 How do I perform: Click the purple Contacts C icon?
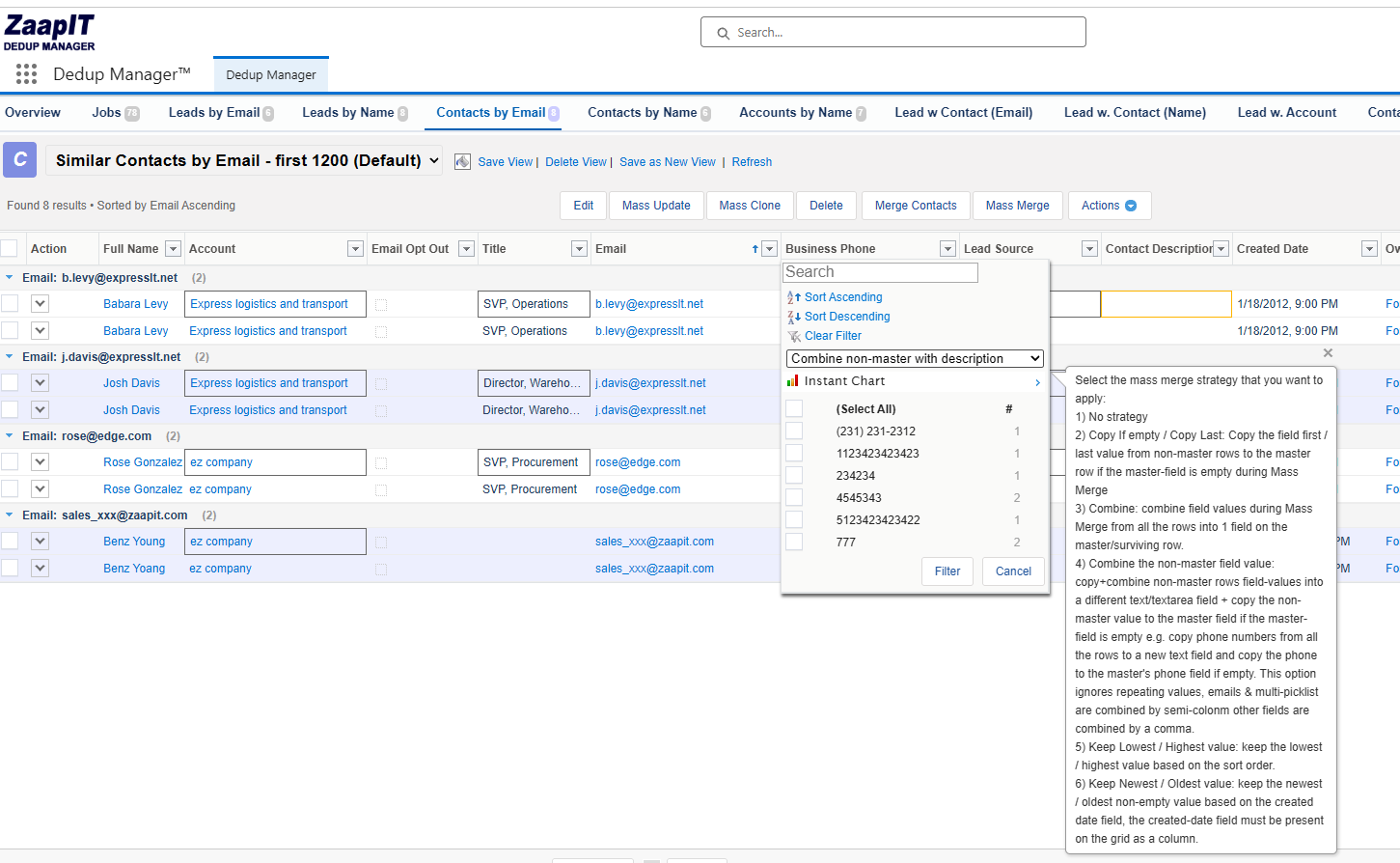click(20, 159)
